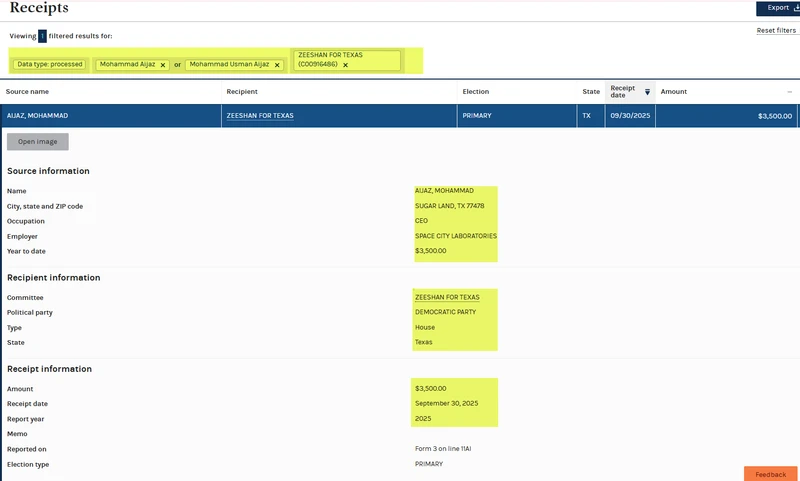Remove the ZEESHAN FOR TEXAS filter tag
Screen dimensions: 800x481
tap(345, 65)
